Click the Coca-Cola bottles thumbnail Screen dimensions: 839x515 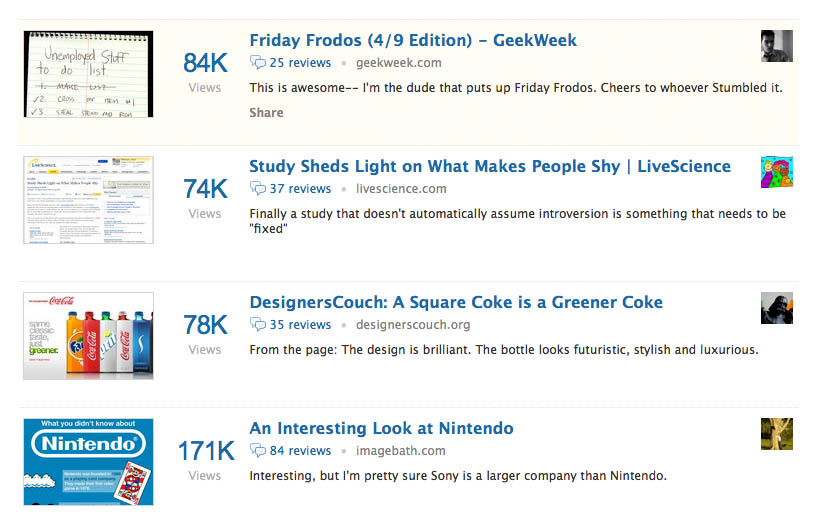(88, 336)
